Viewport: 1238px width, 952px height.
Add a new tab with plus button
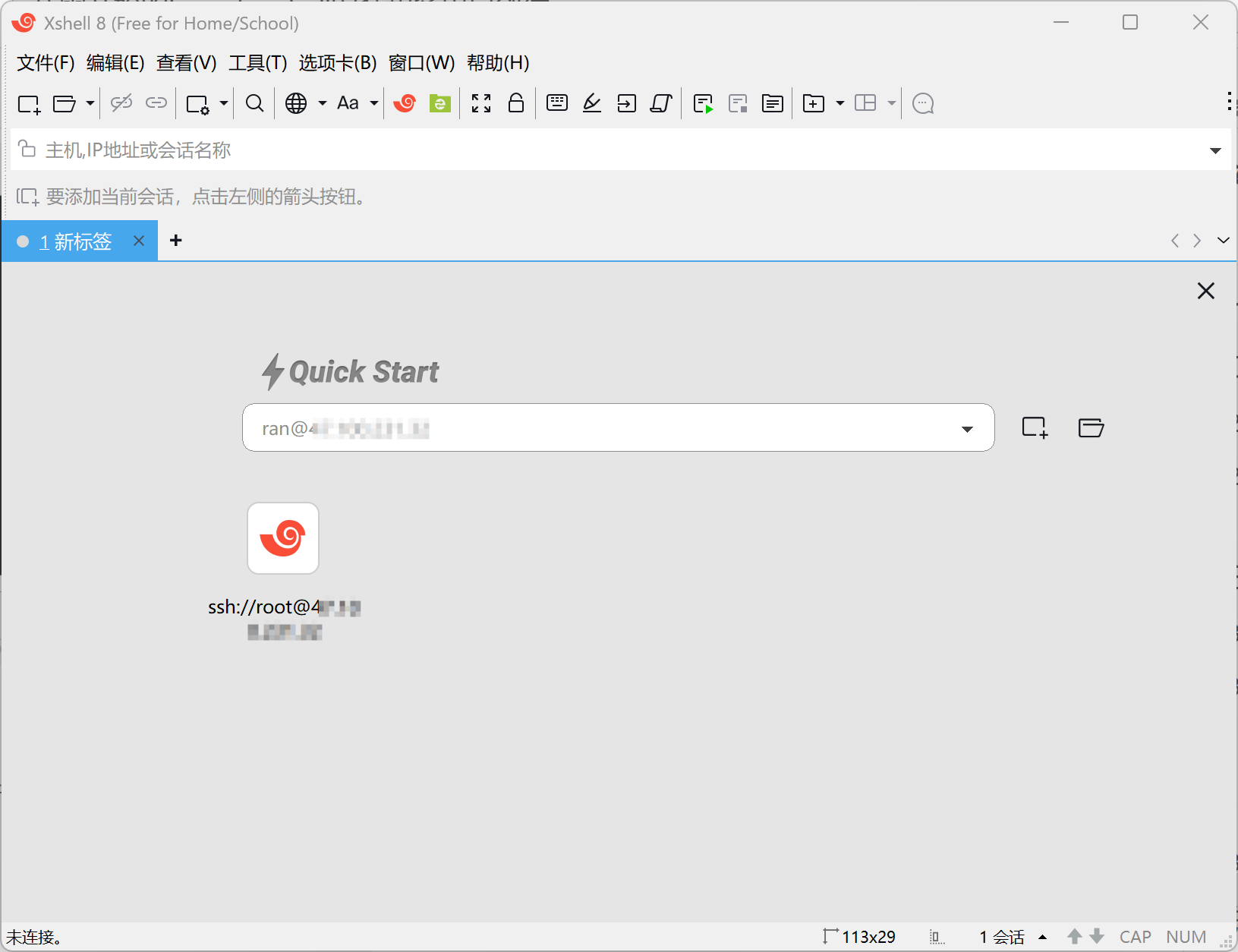click(x=176, y=241)
